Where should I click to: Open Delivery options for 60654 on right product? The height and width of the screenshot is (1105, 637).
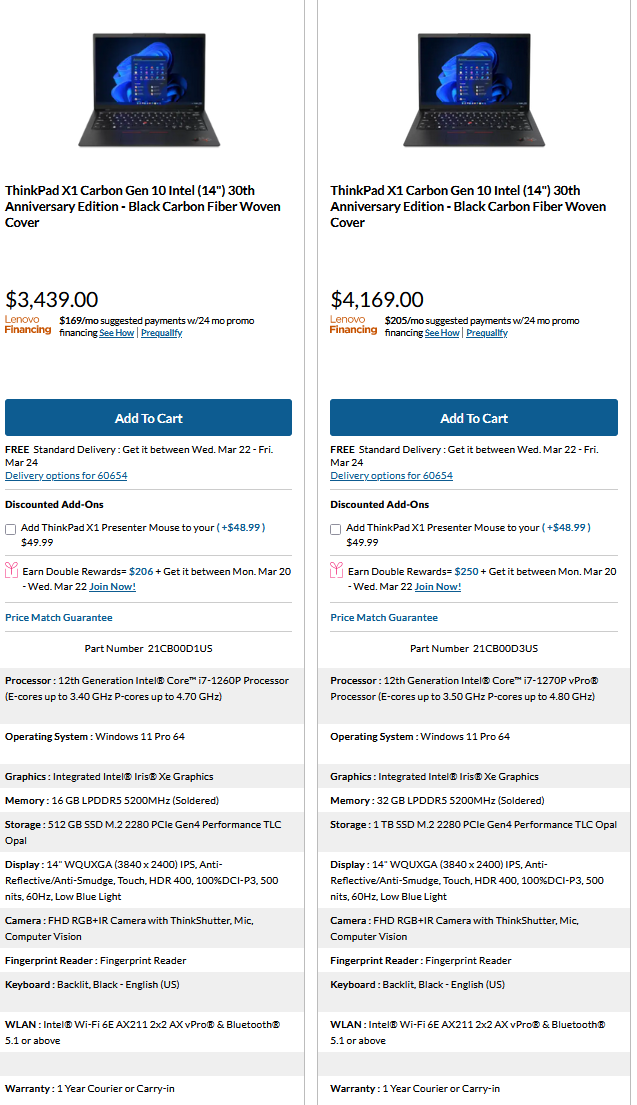tap(391, 476)
